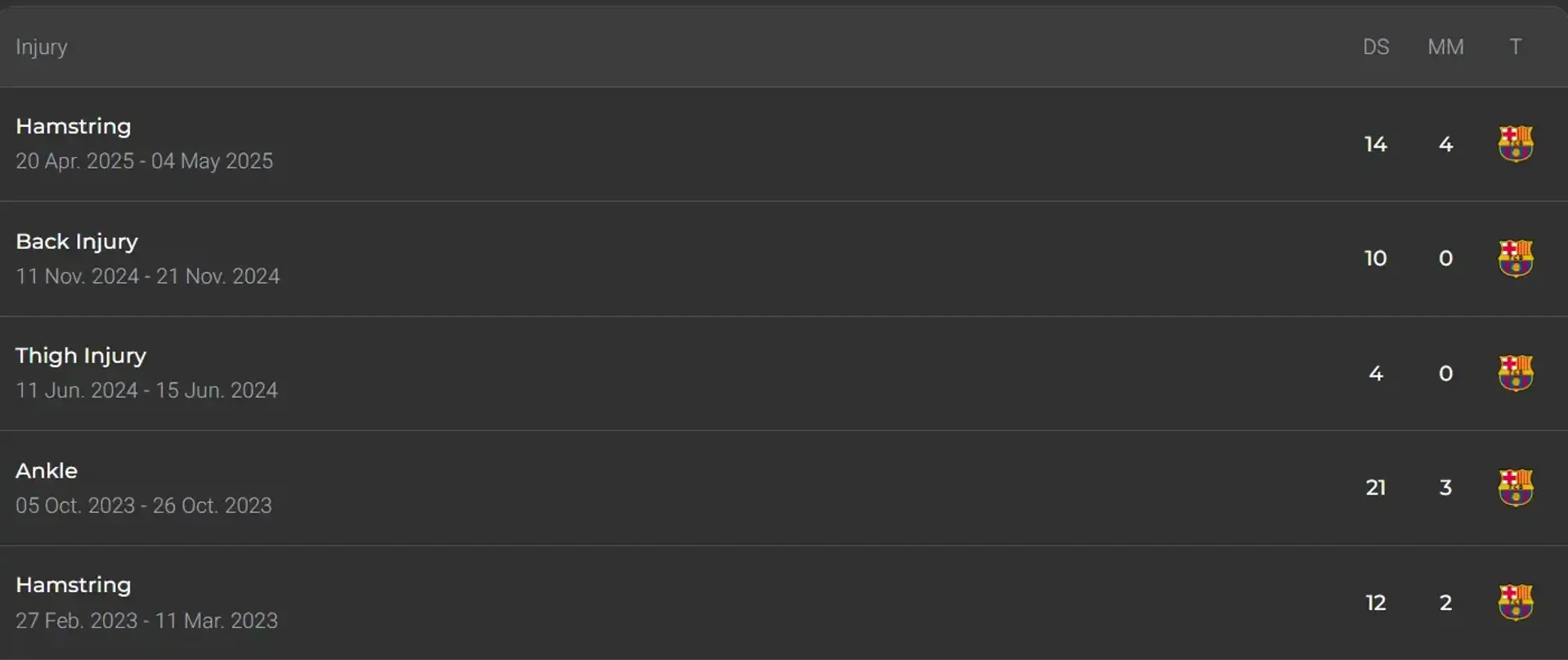
Task: Sort by the MM column header
Action: pyautogui.click(x=1445, y=47)
